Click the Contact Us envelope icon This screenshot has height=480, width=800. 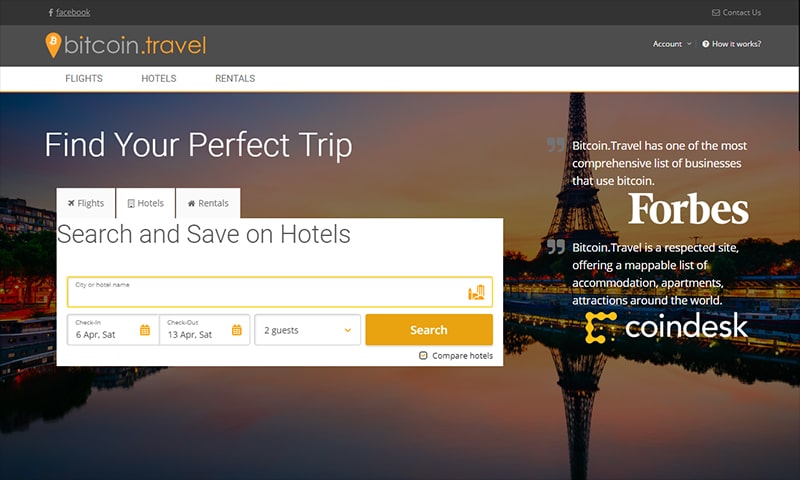pos(716,13)
